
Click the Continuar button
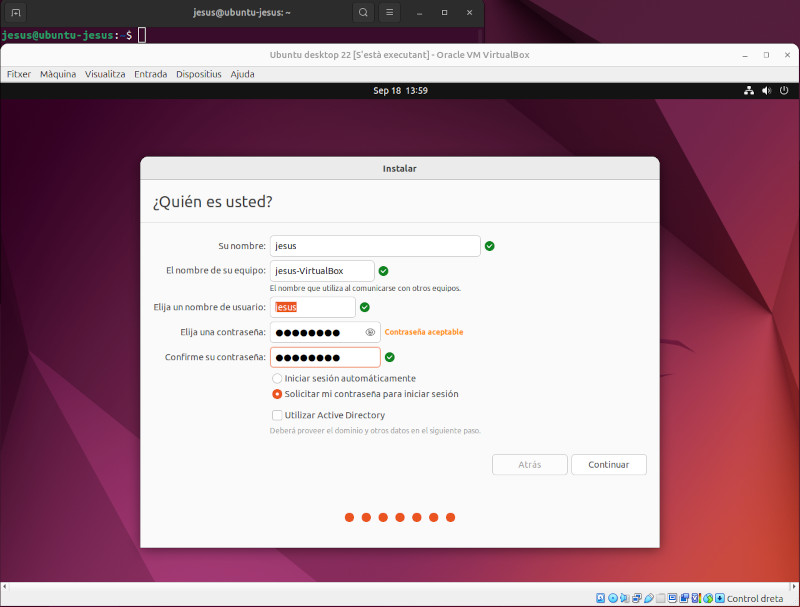[608, 465]
